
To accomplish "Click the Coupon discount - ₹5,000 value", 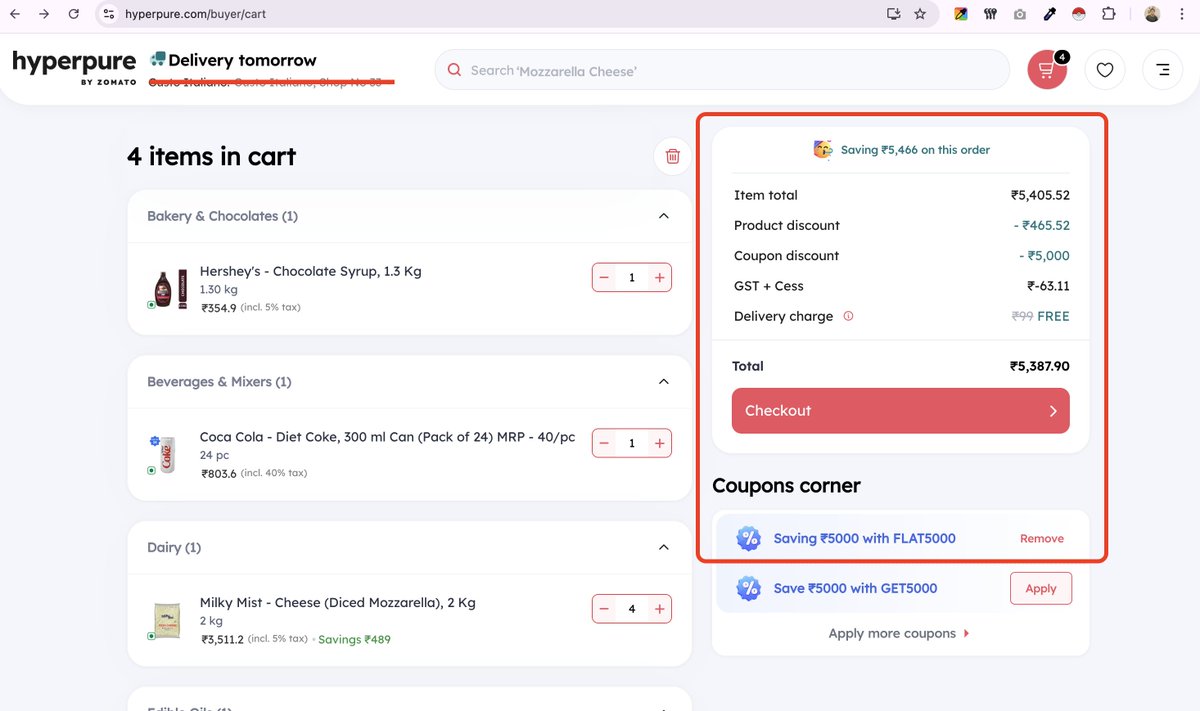I will coord(1044,256).
